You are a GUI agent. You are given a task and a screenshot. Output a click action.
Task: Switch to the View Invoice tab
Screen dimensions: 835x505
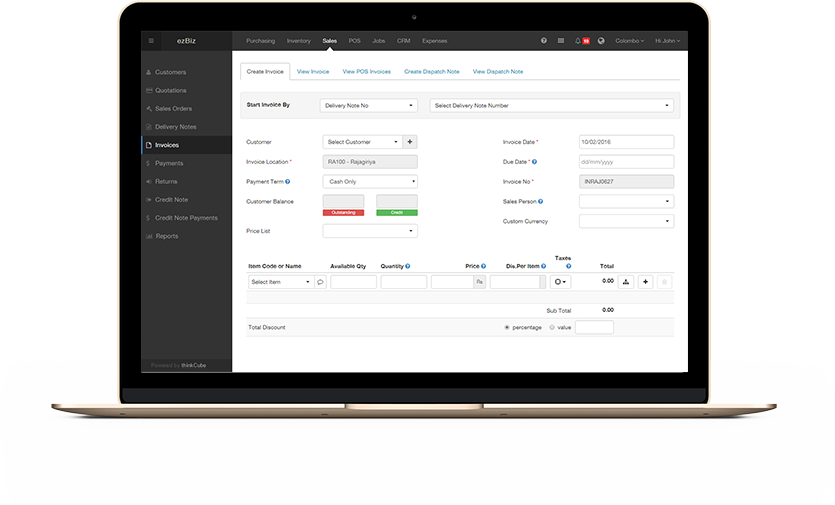313,71
